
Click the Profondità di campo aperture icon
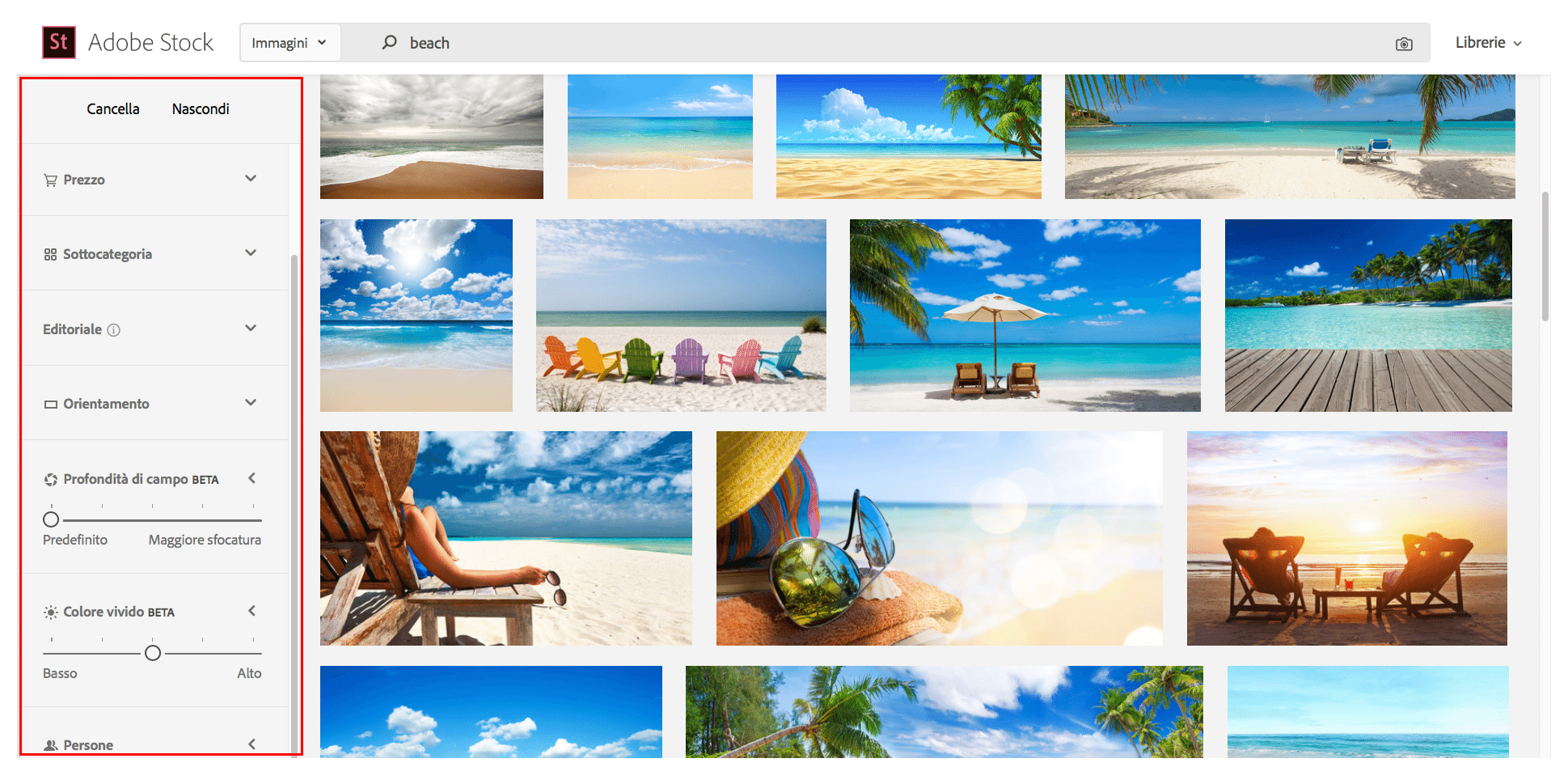tap(50, 480)
